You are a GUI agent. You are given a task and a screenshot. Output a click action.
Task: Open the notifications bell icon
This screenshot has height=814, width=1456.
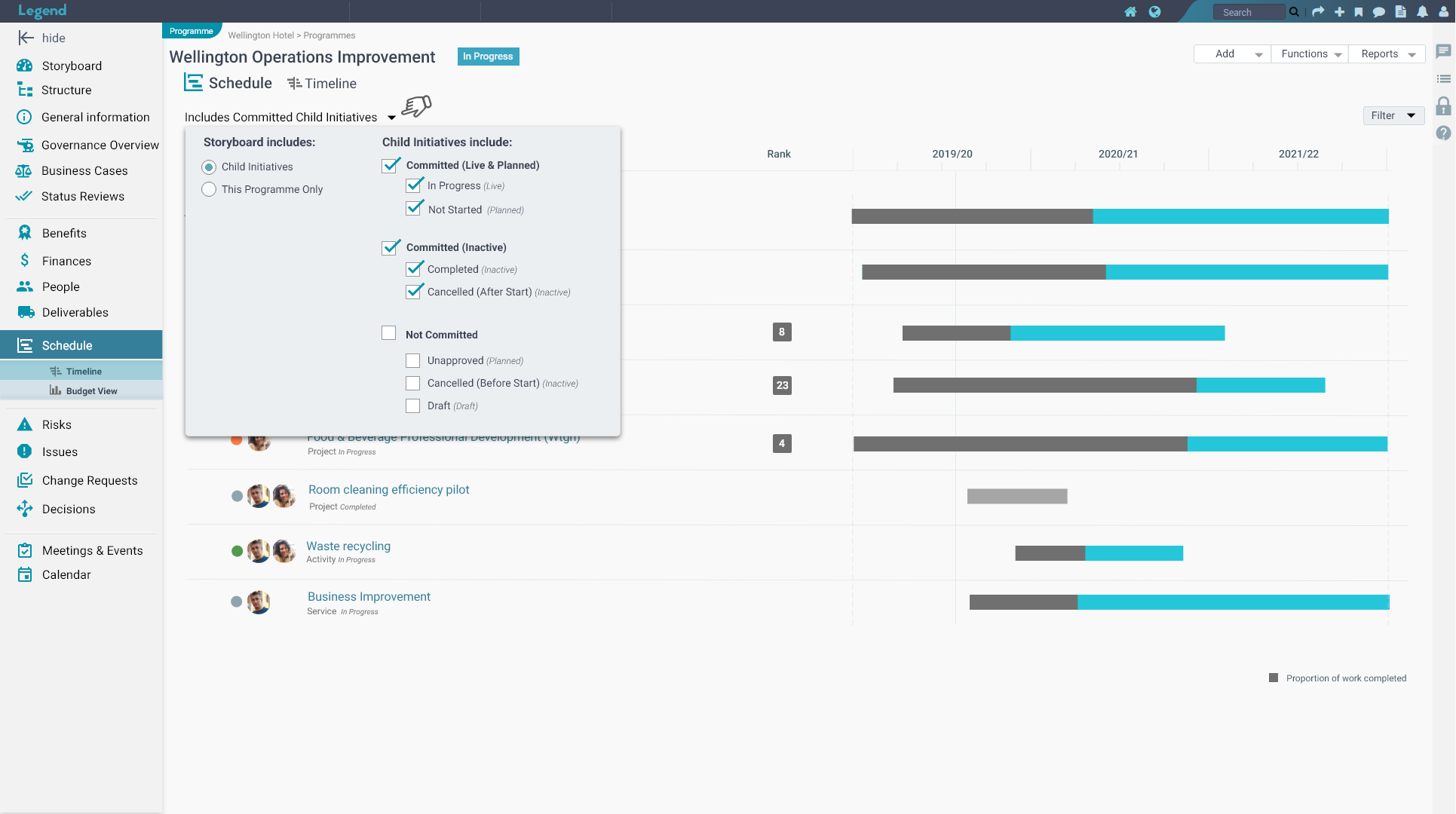pyautogui.click(x=1422, y=12)
